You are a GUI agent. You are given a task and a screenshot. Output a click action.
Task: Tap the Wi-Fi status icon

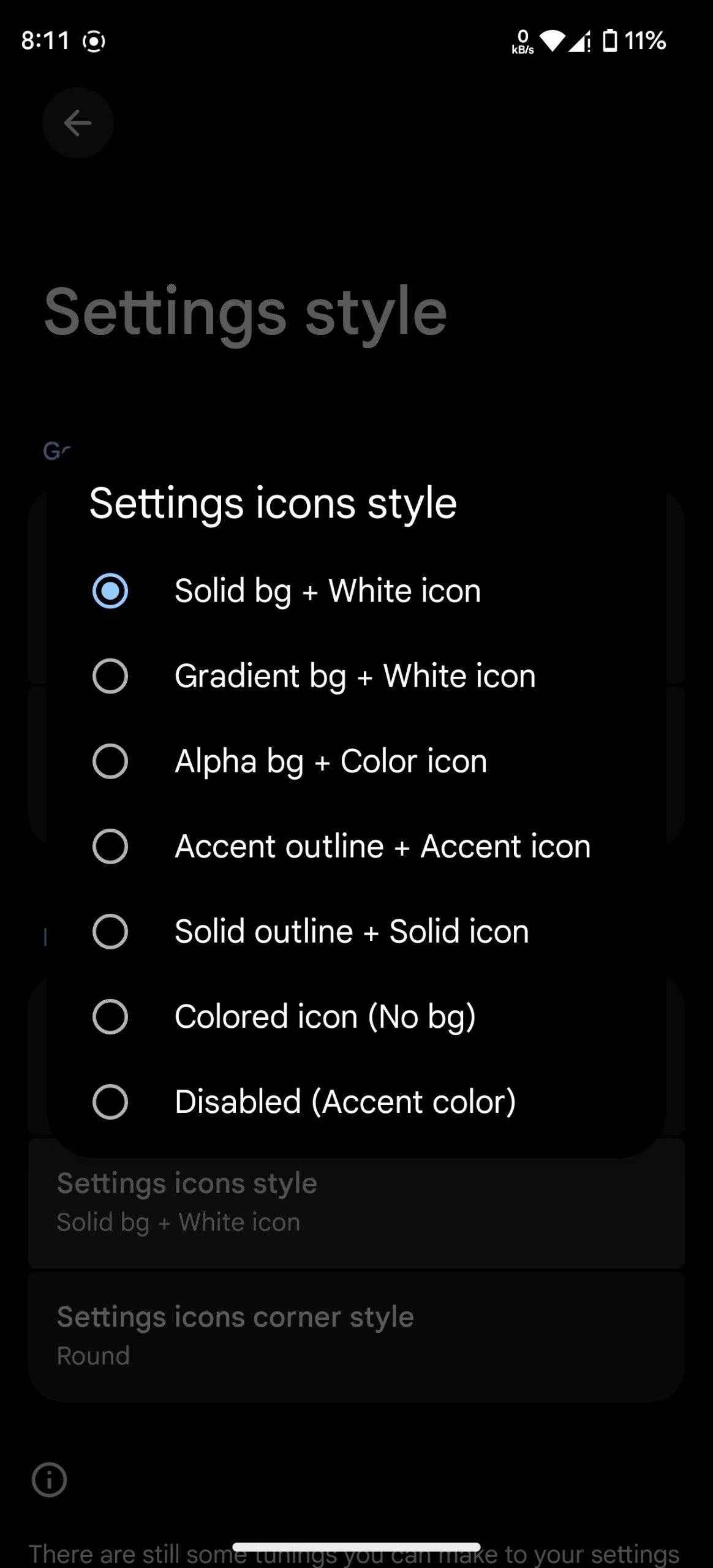pyautogui.click(x=552, y=41)
